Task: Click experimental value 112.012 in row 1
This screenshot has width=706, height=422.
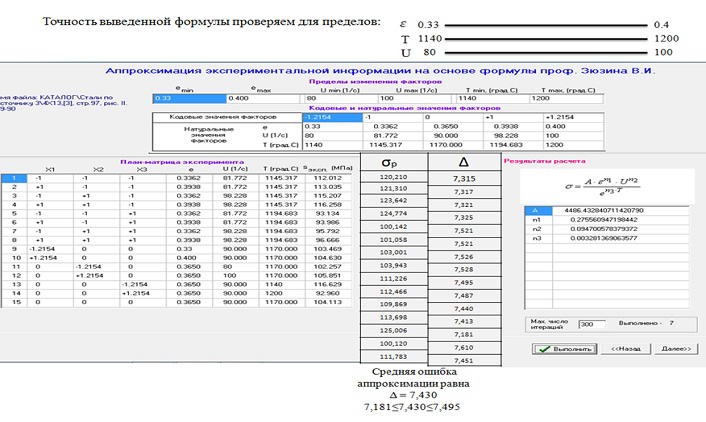Action: point(328,178)
